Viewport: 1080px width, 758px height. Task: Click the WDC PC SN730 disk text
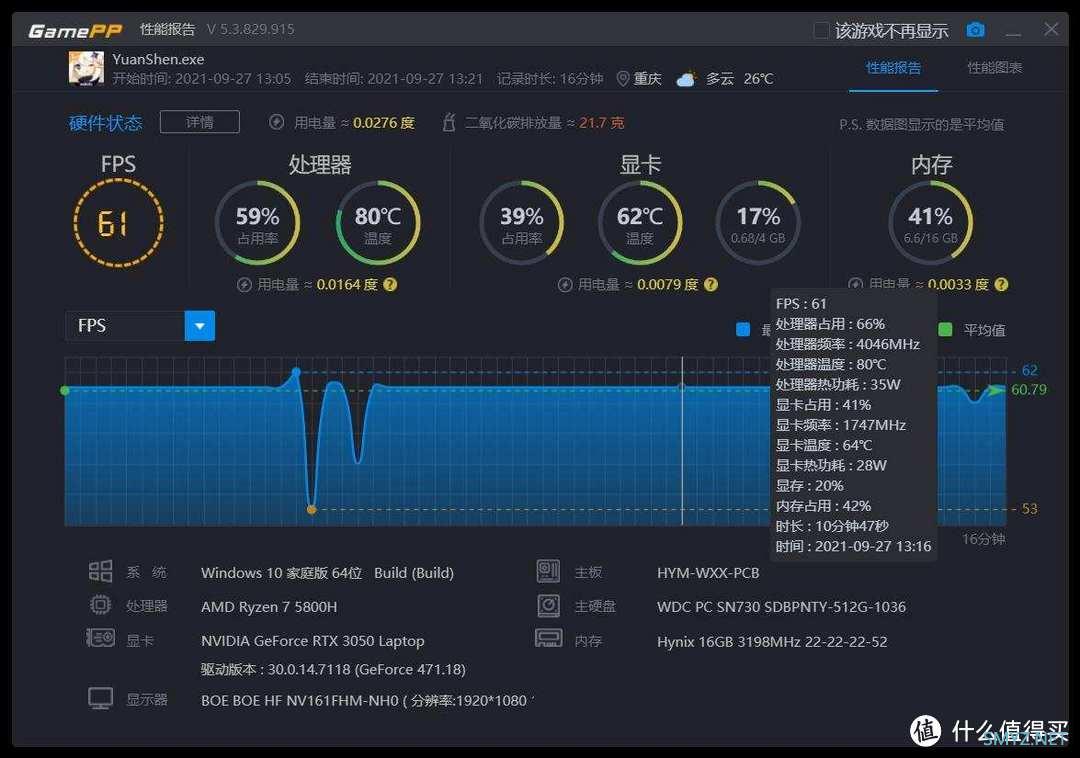tap(781, 607)
